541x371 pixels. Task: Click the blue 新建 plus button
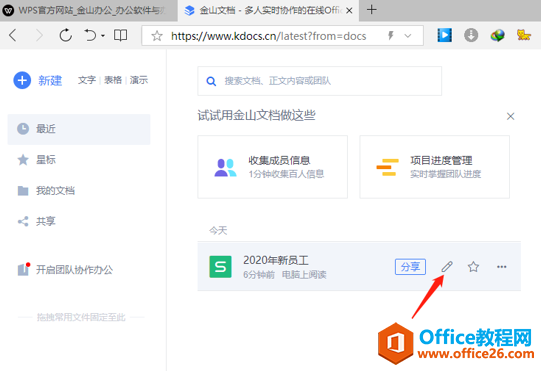22,80
